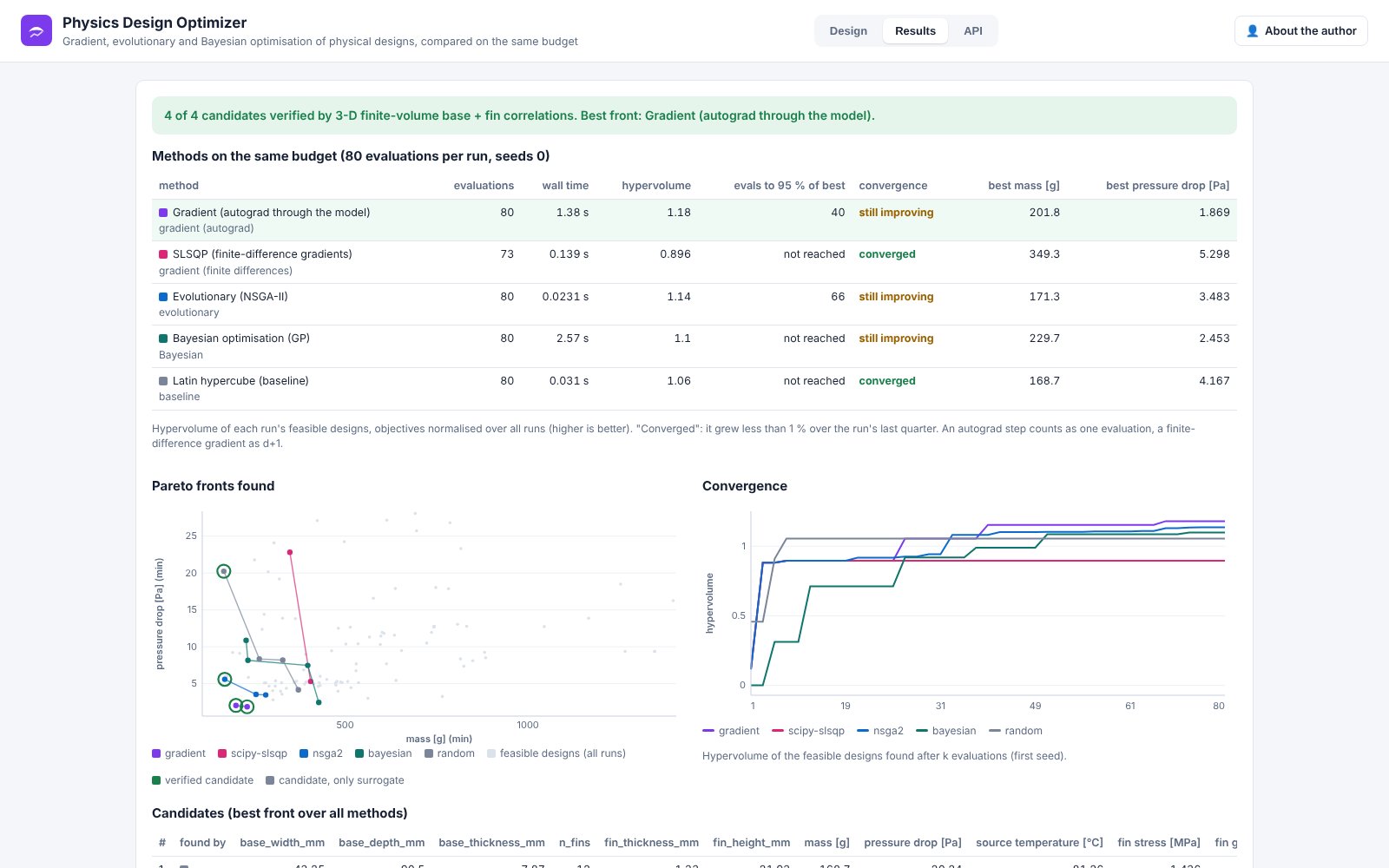This screenshot has width=1389, height=868.
Task: Click the gray Latin hypercube color square
Action: point(163,381)
